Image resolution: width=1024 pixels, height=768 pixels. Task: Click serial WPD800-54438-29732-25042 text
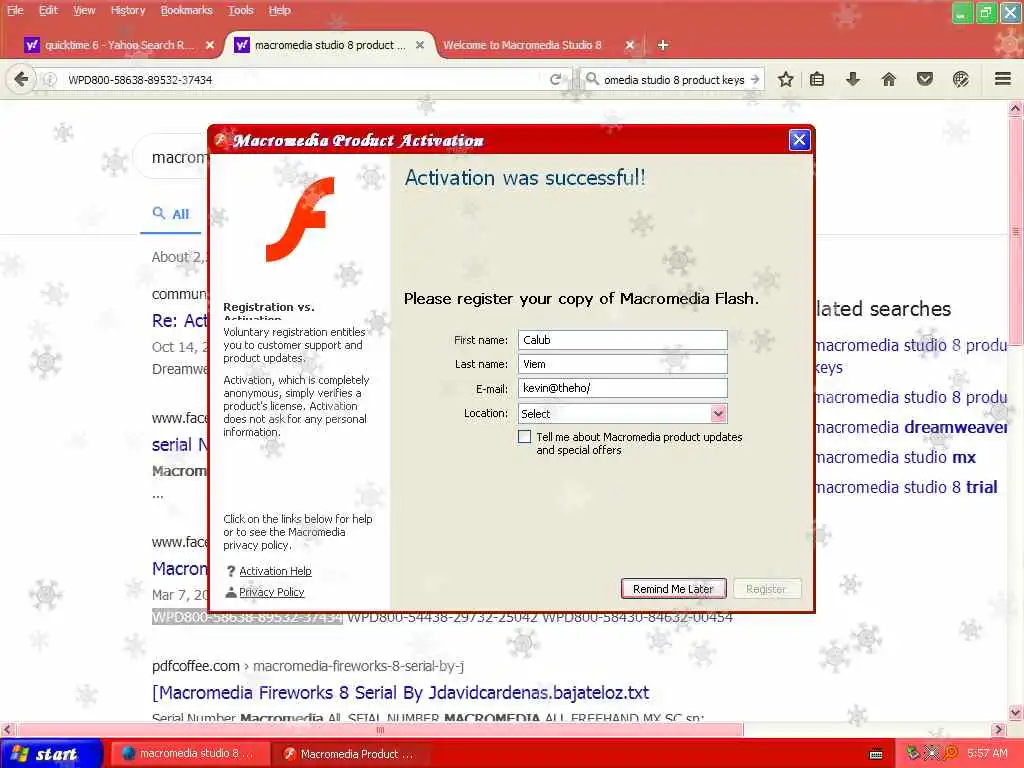click(x=442, y=617)
